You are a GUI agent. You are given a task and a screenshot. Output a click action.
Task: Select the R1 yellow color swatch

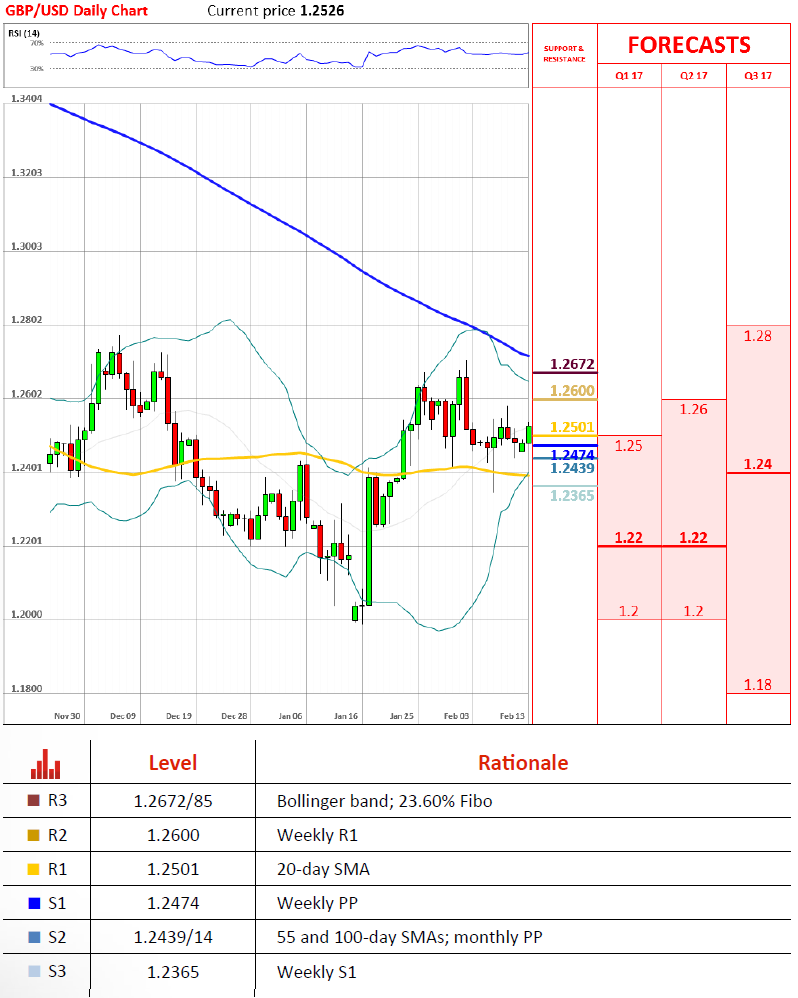click(34, 869)
